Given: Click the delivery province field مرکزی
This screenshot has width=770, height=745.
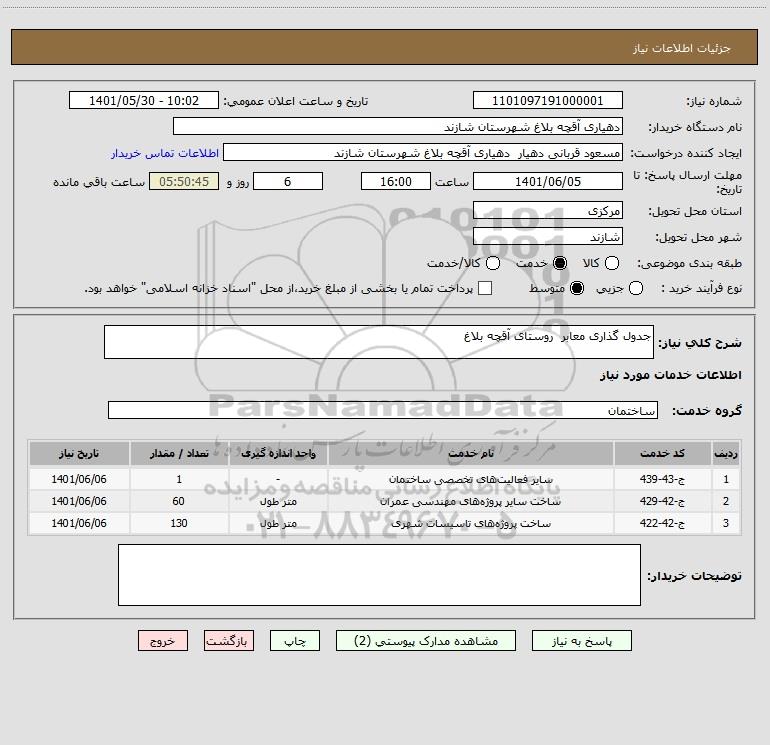Looking at the screenshot, I should tap(548, 211).
